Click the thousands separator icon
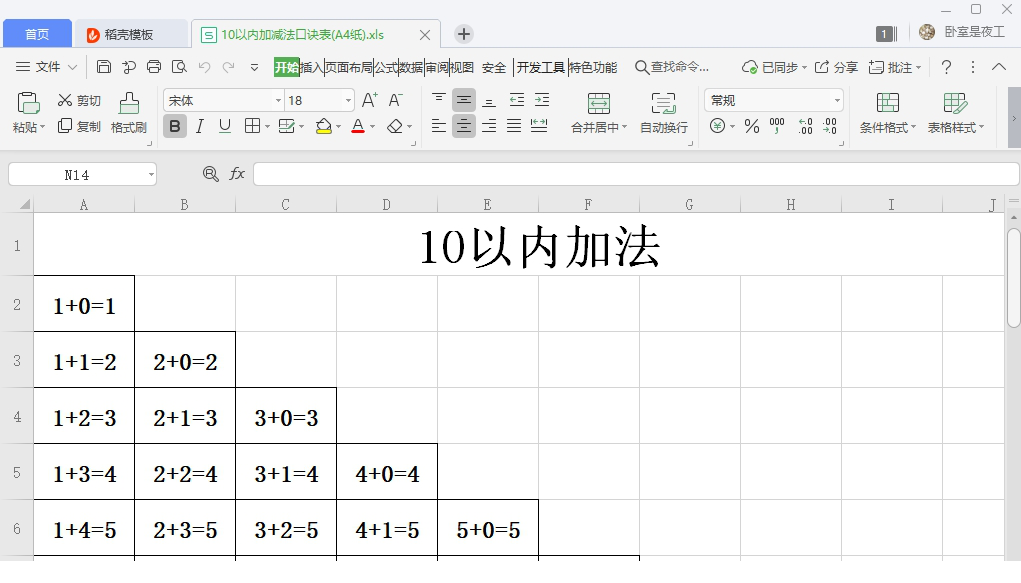This screenshot has height=583, width=1021. click(x=777, y=126)
